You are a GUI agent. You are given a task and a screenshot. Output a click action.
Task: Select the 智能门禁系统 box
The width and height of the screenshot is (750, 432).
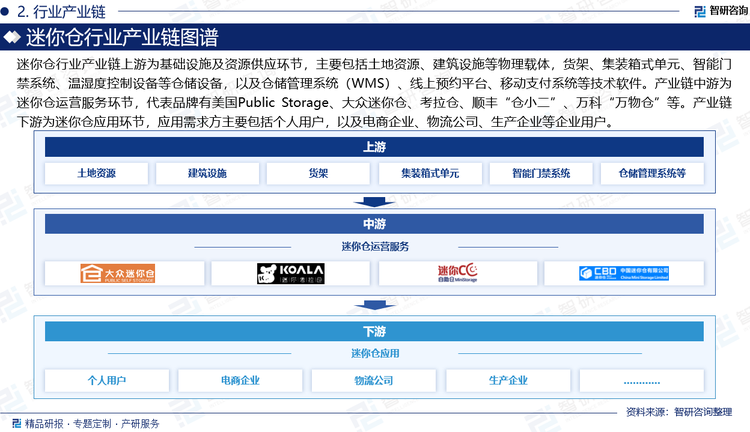[541, 173]
